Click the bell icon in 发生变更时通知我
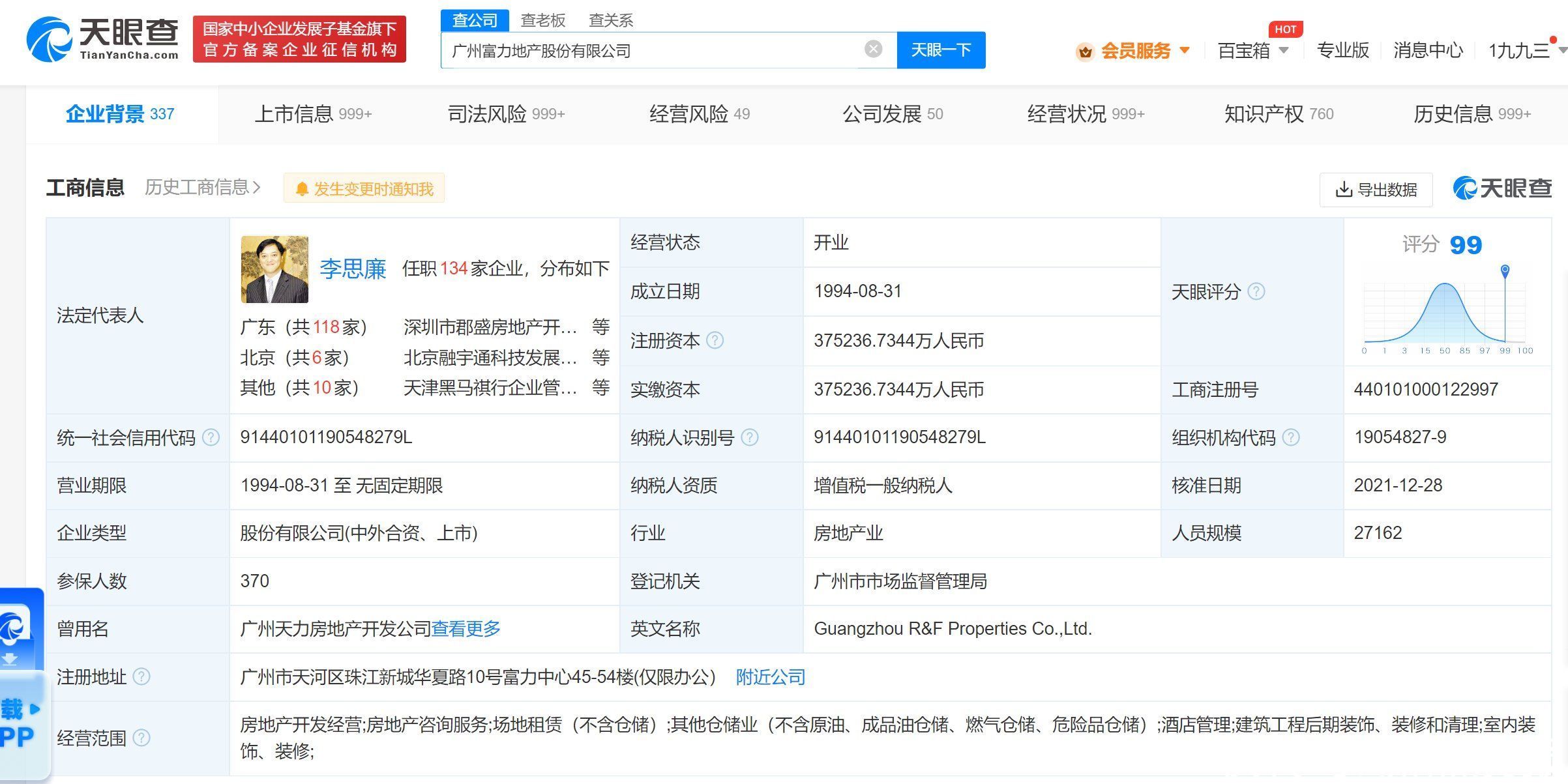 [x=302, y=189]
